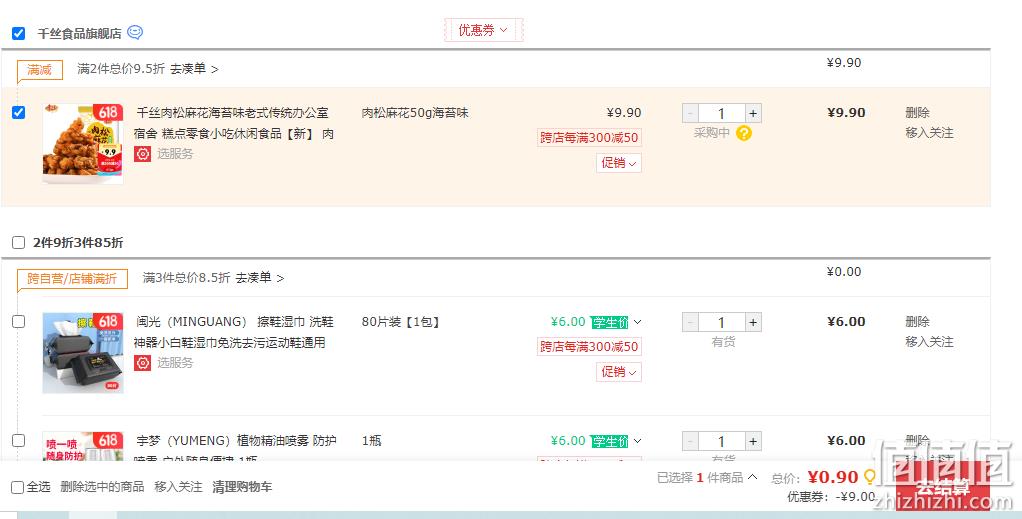Open the 闽光（MINGUANG）擦鞋湿巾 product title
The height and width of the screenshot is (519, 1022).
[x=233, y=333]
